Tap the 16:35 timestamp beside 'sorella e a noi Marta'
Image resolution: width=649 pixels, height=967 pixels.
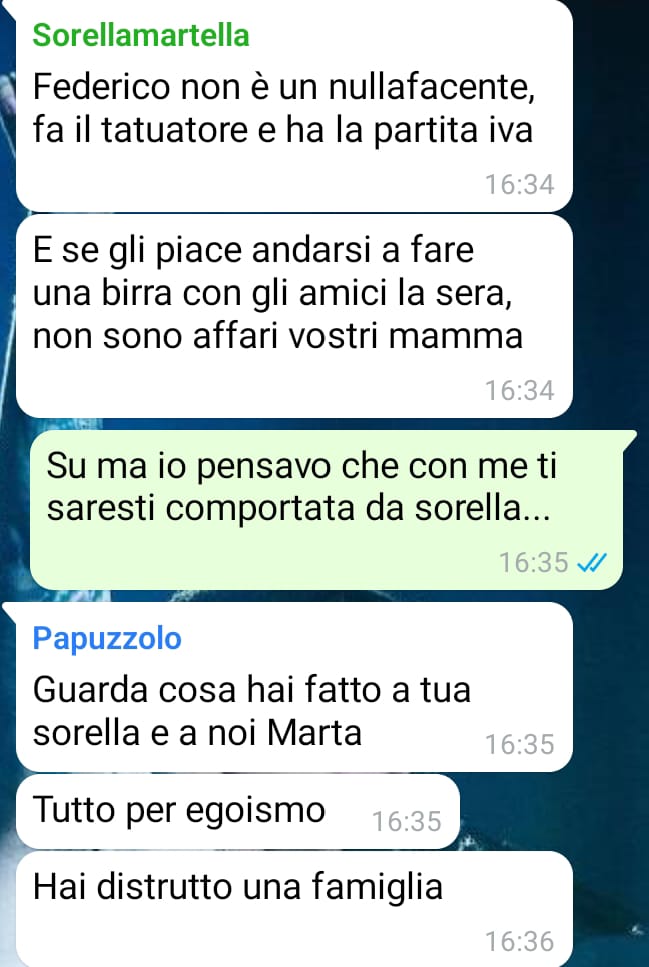pyautogui.click(x=519, y=744)
